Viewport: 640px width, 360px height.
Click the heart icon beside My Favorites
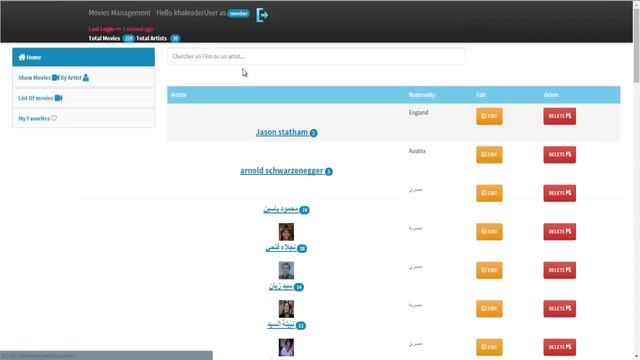[54, 118]
